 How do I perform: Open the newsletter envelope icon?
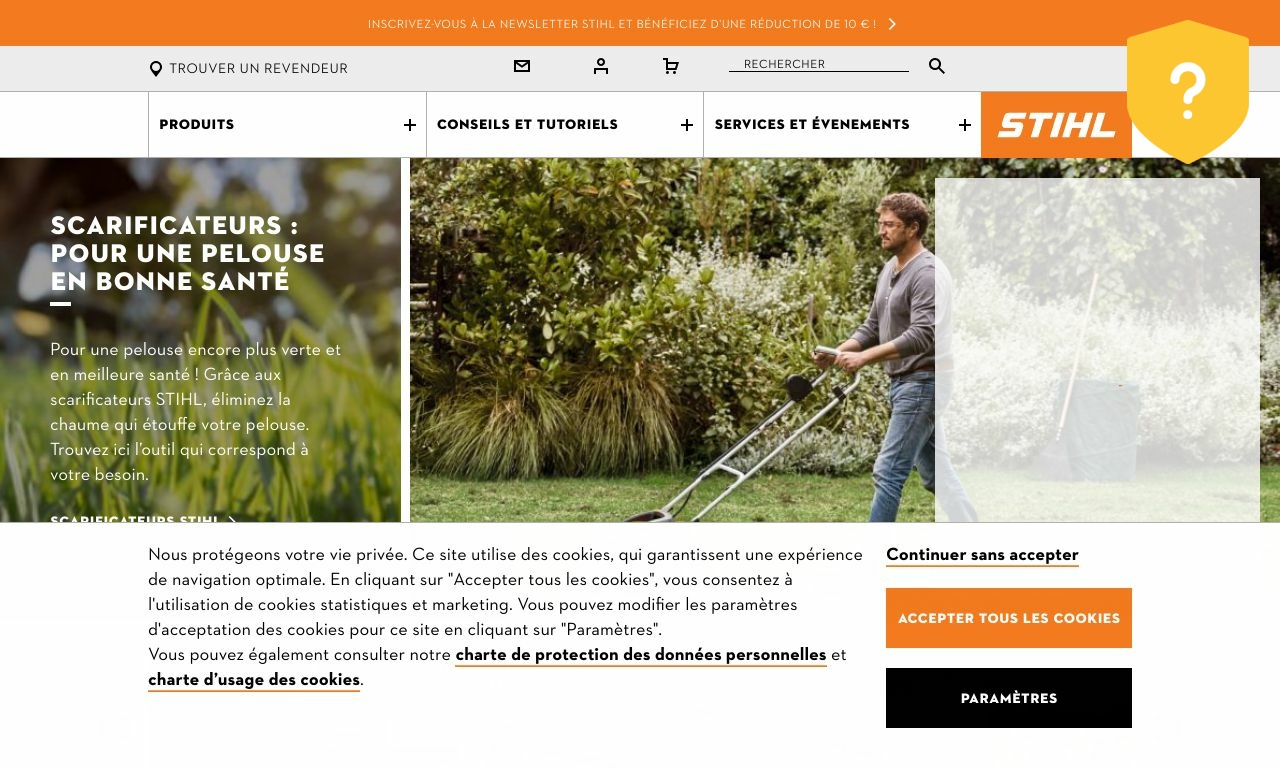point(522,66)
